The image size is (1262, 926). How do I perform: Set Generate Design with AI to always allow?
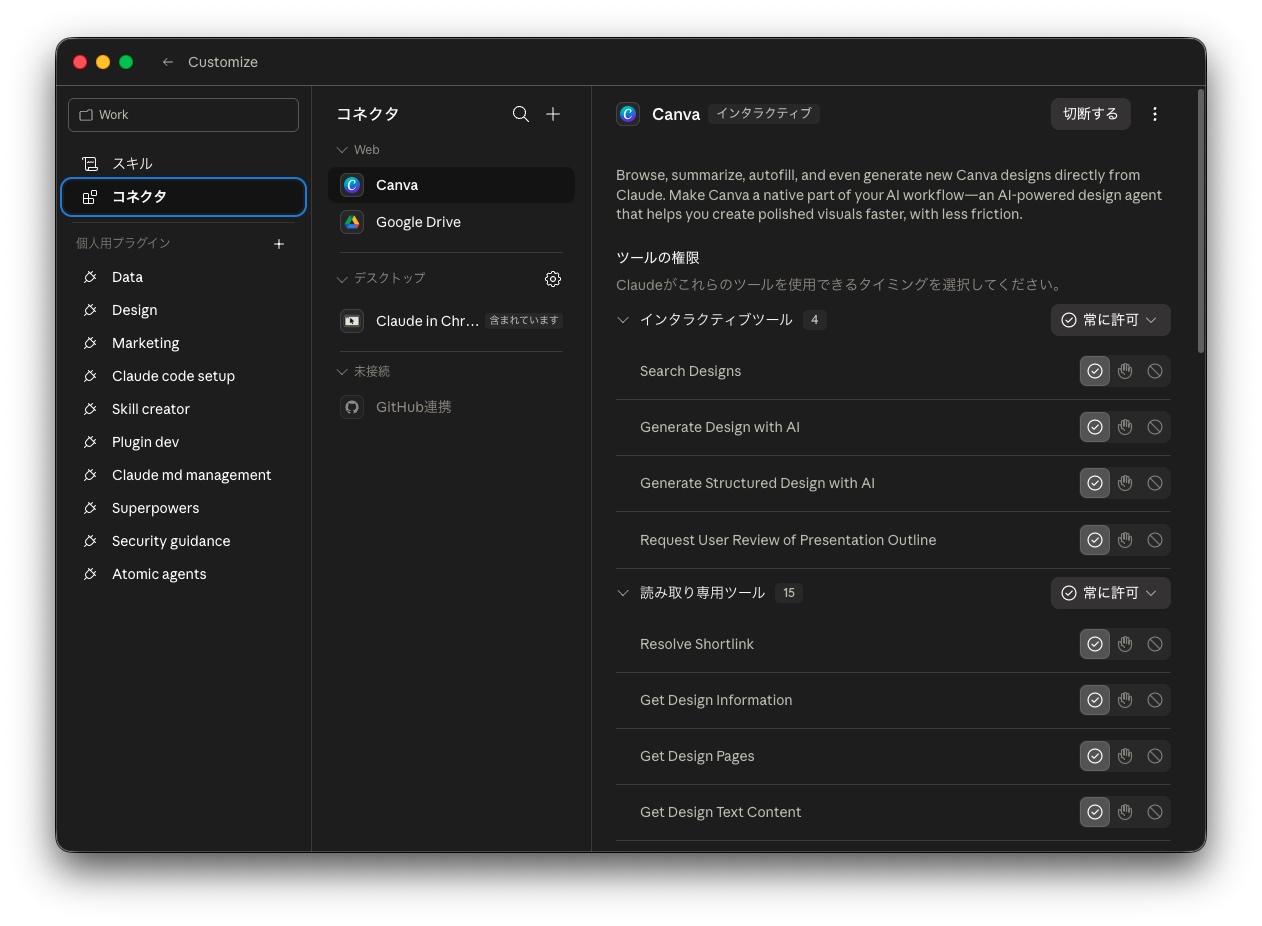[1095, 427]
